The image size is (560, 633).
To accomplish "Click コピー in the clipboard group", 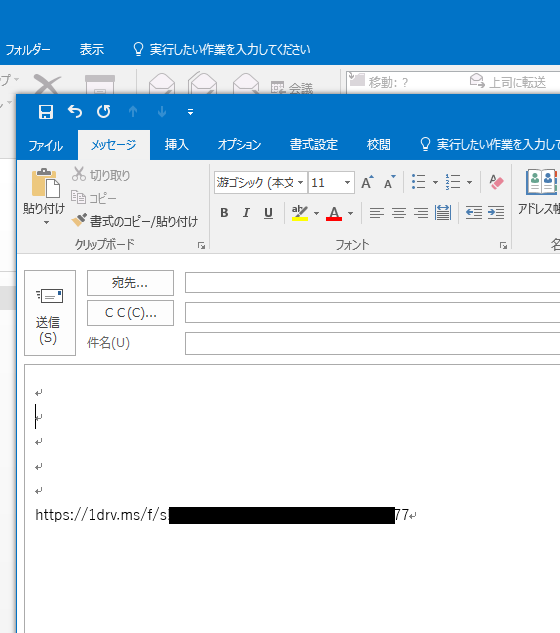I will 94,198.
